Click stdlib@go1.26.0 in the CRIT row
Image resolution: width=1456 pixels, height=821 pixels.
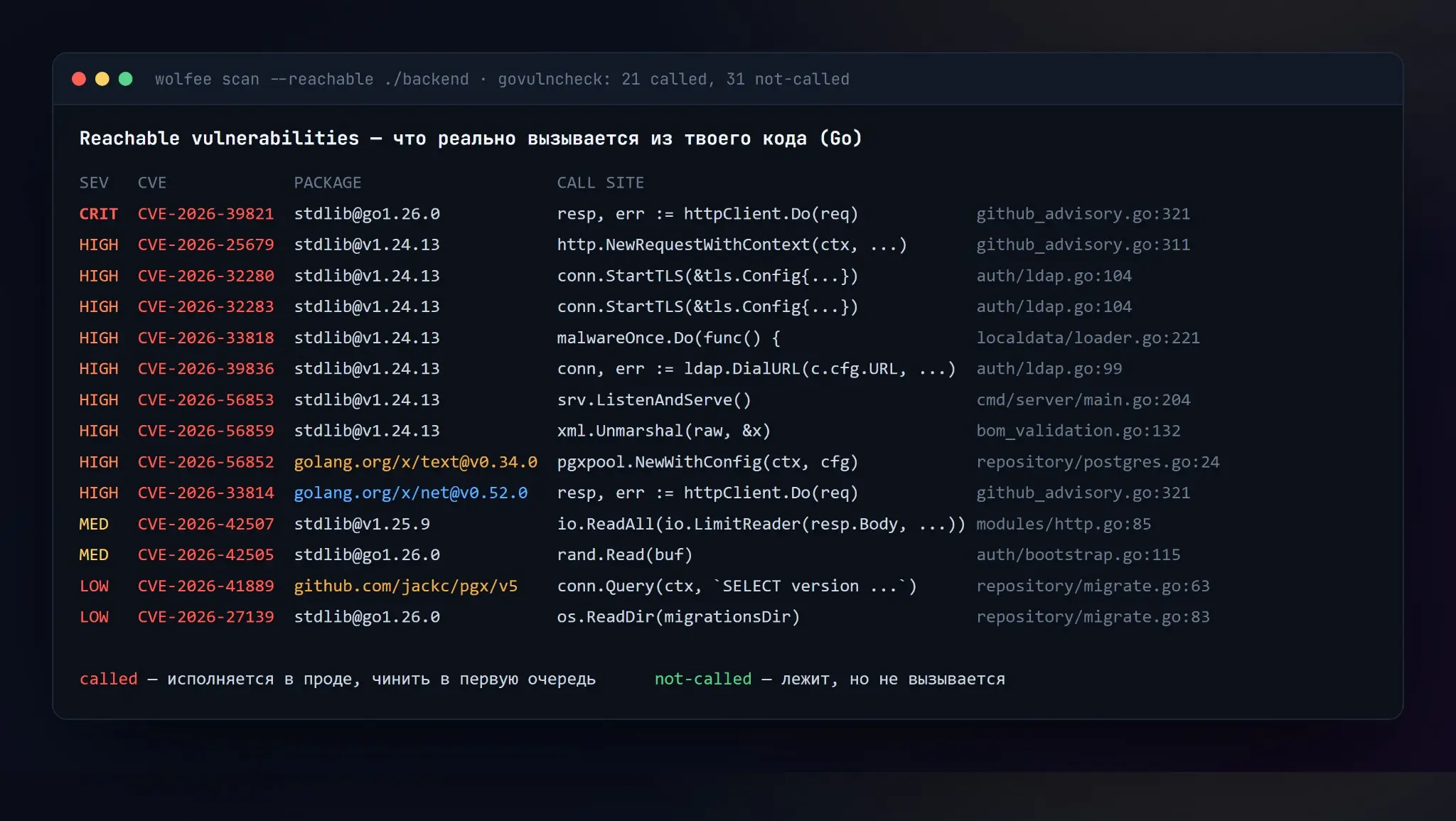(x=367, y=214)
